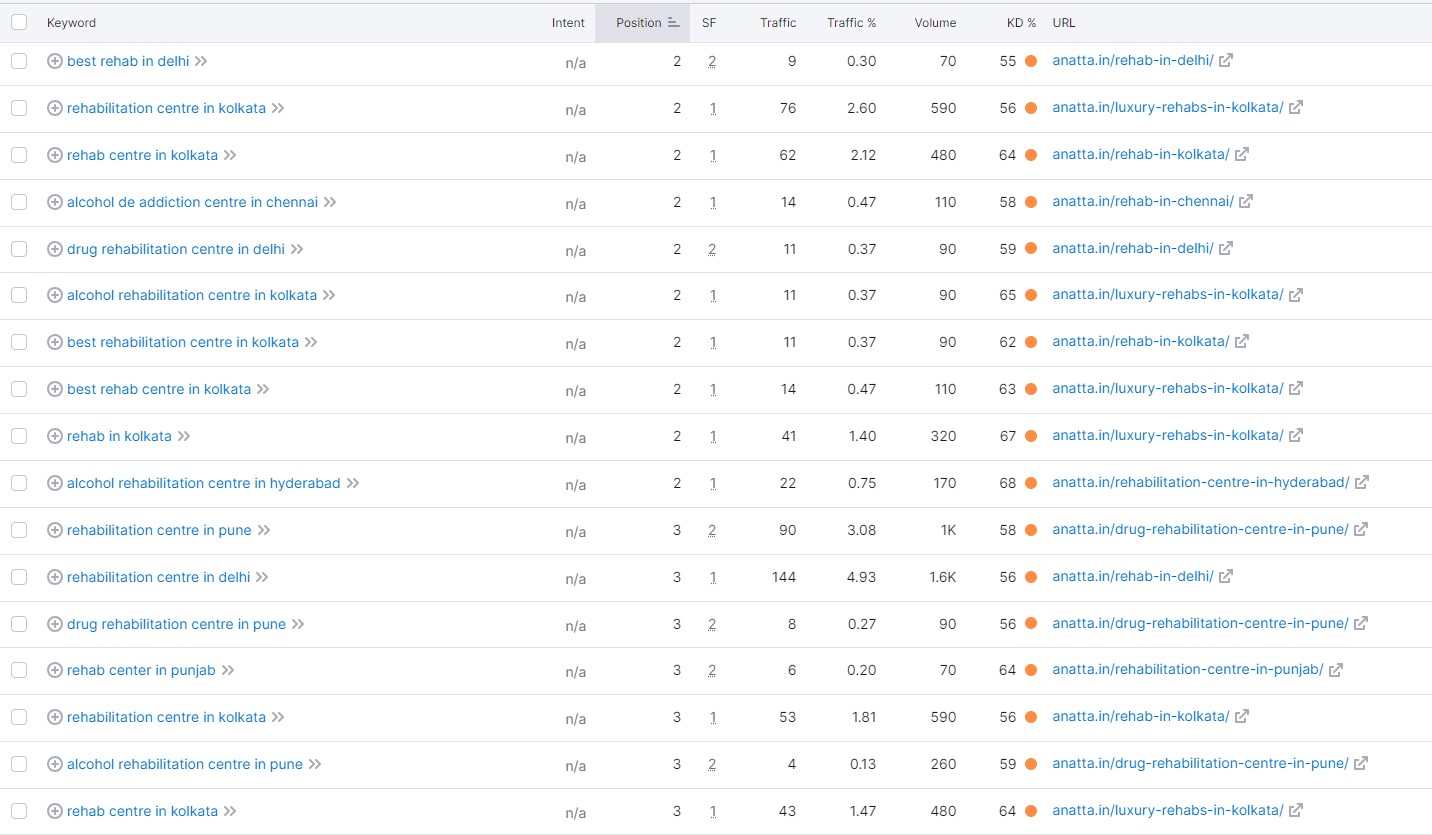Sort by the Traffic % column header

(x=851, y=22)
